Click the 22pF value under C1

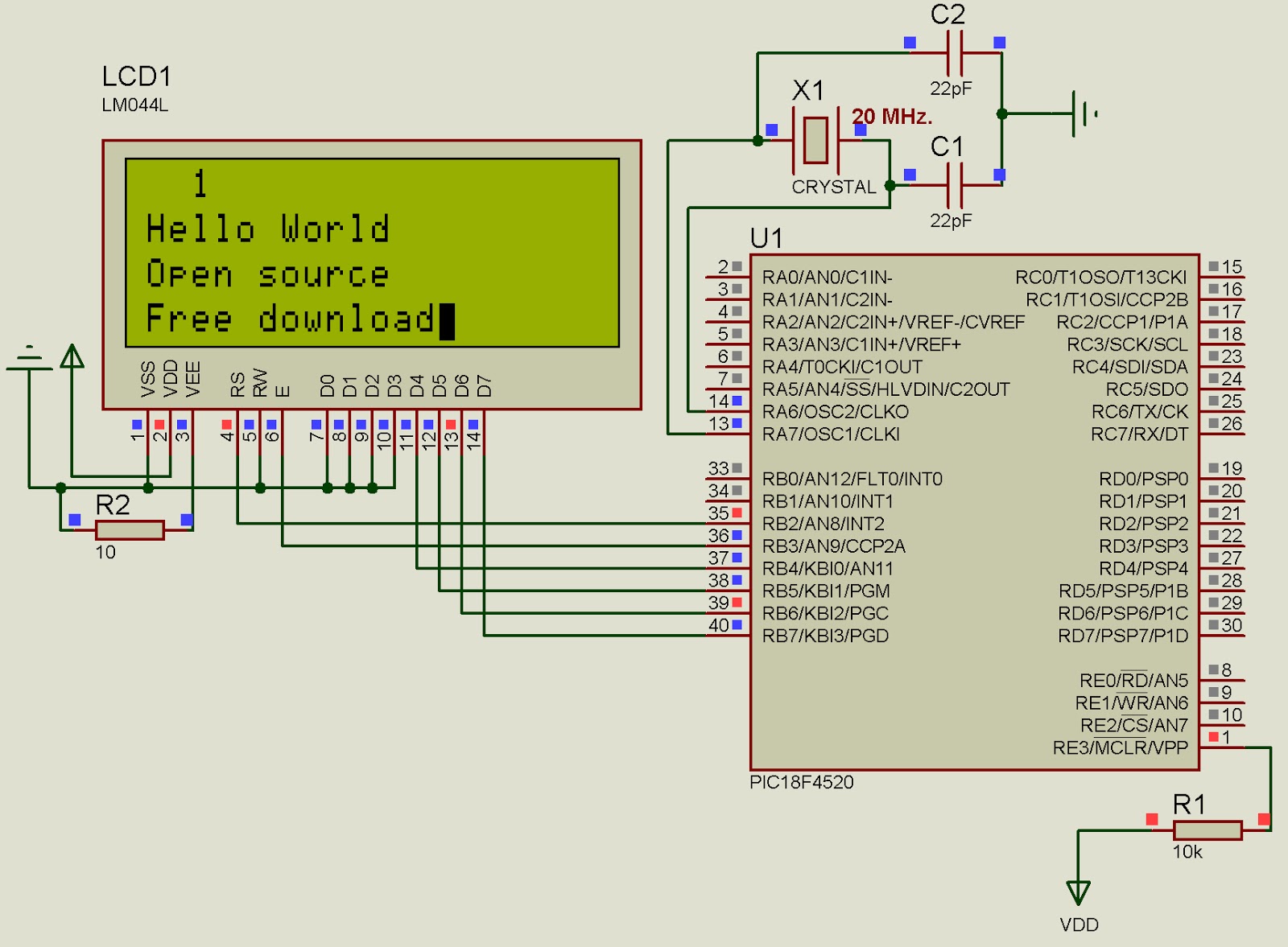[x=952, y=220]
